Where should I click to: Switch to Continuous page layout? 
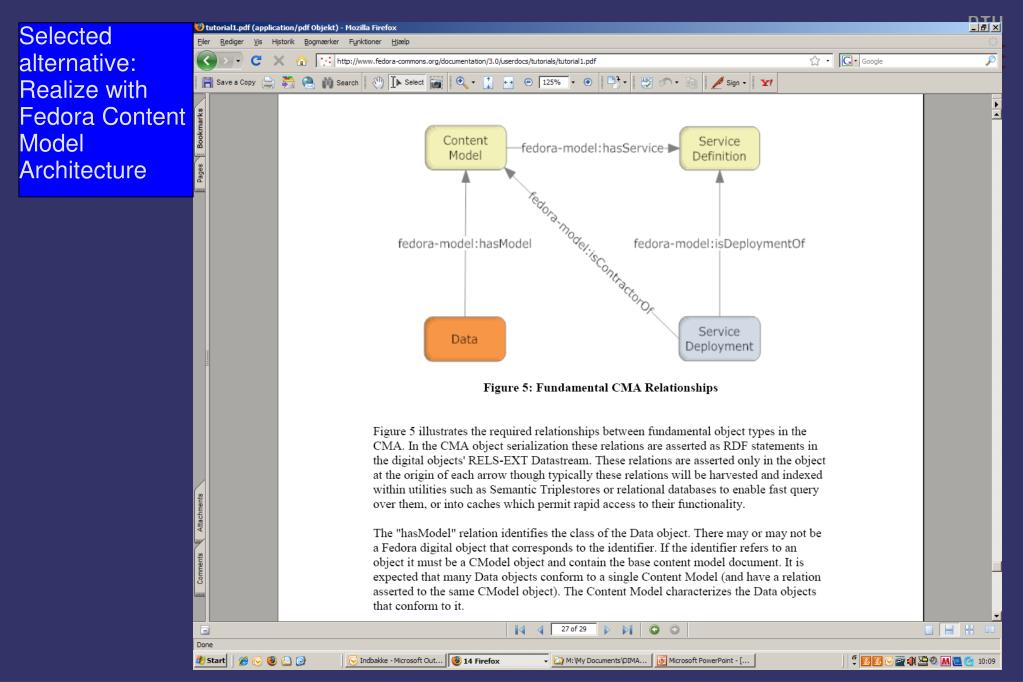coord(949,630)
